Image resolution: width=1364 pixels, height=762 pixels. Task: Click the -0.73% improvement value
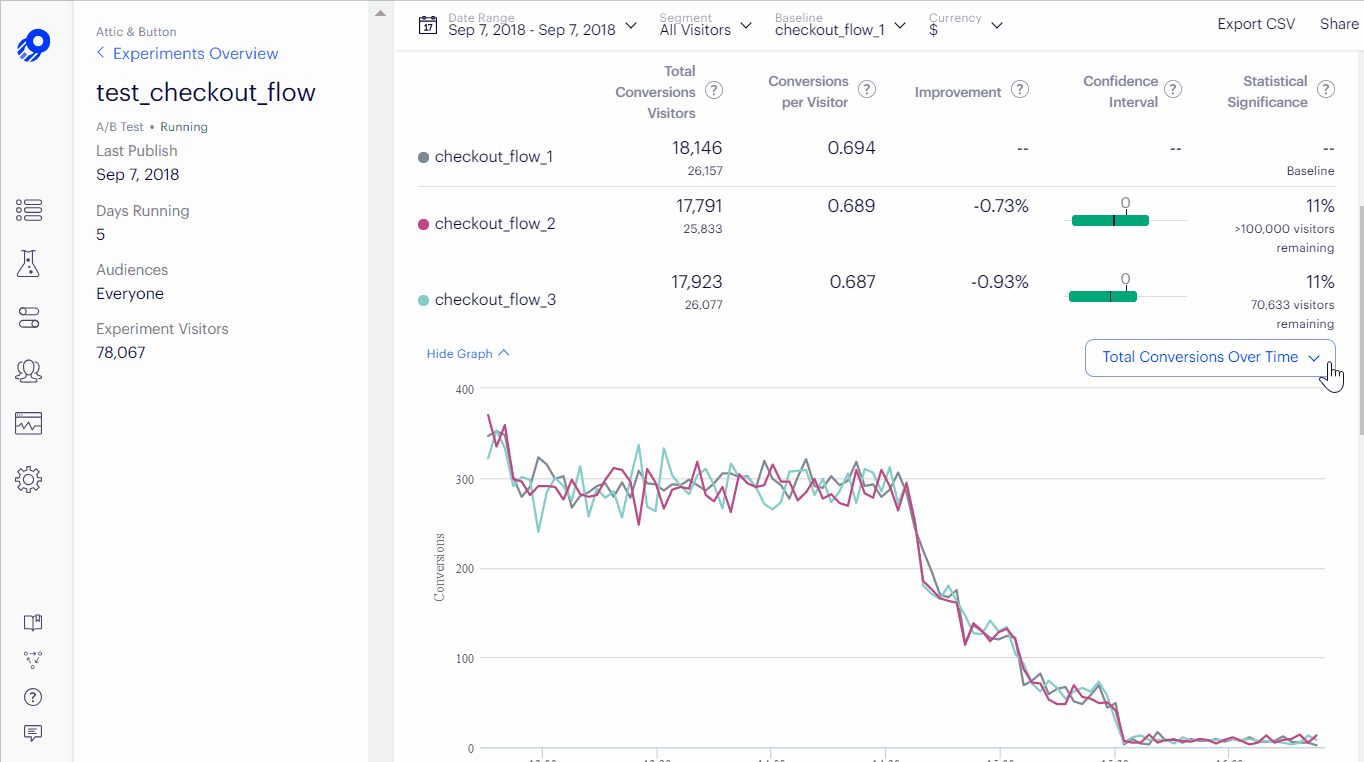1001,206
